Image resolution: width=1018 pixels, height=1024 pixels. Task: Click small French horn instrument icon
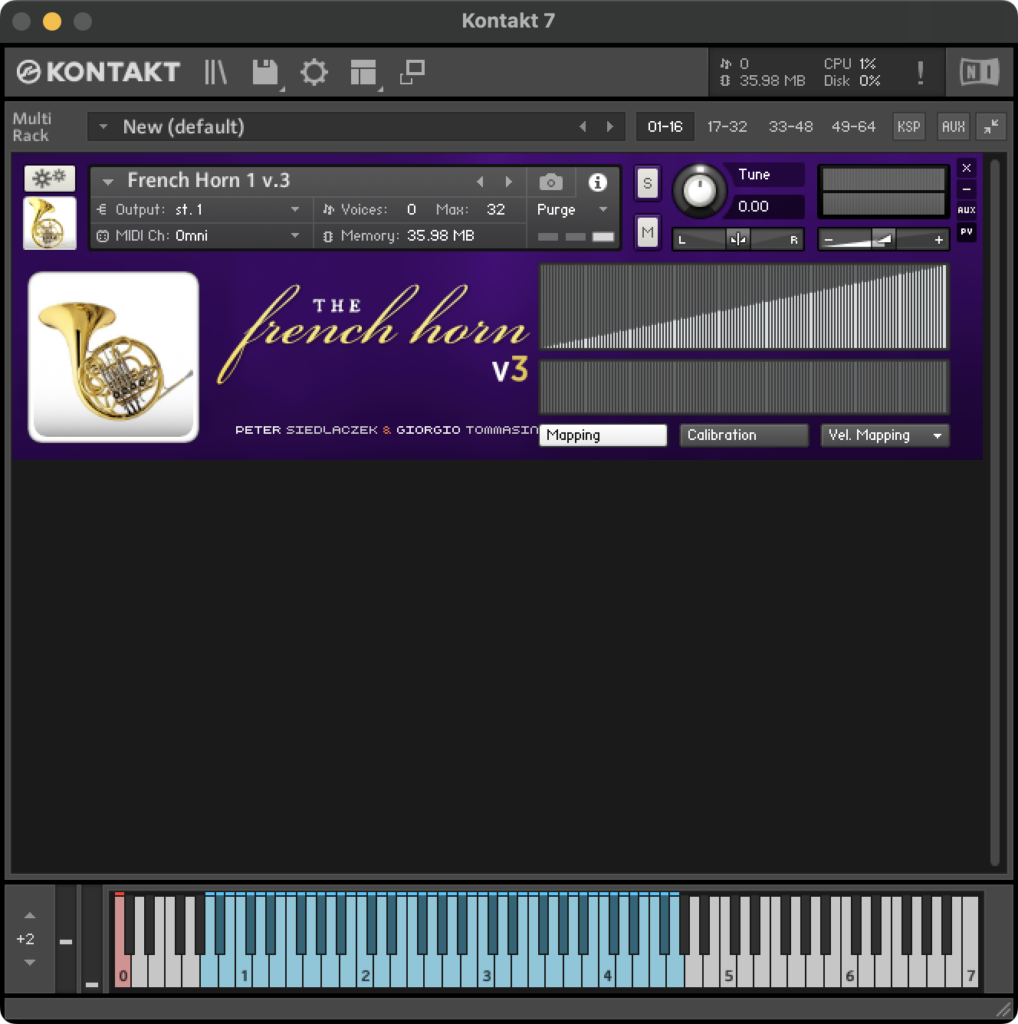(x=50, y=223)
